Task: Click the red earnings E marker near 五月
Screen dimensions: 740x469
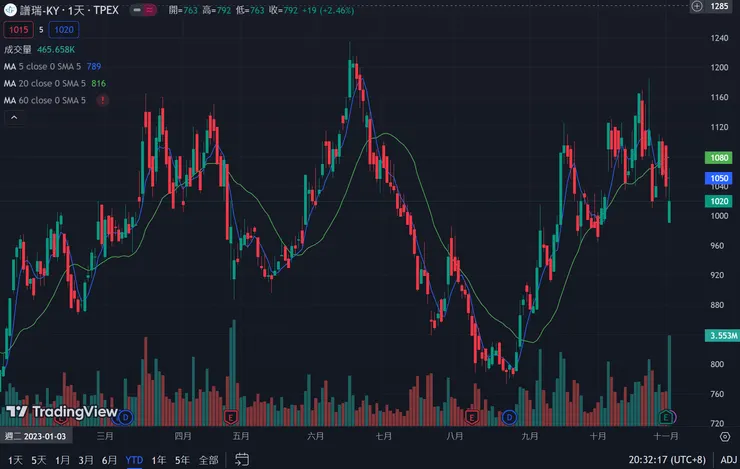Action: click(230, 417)
